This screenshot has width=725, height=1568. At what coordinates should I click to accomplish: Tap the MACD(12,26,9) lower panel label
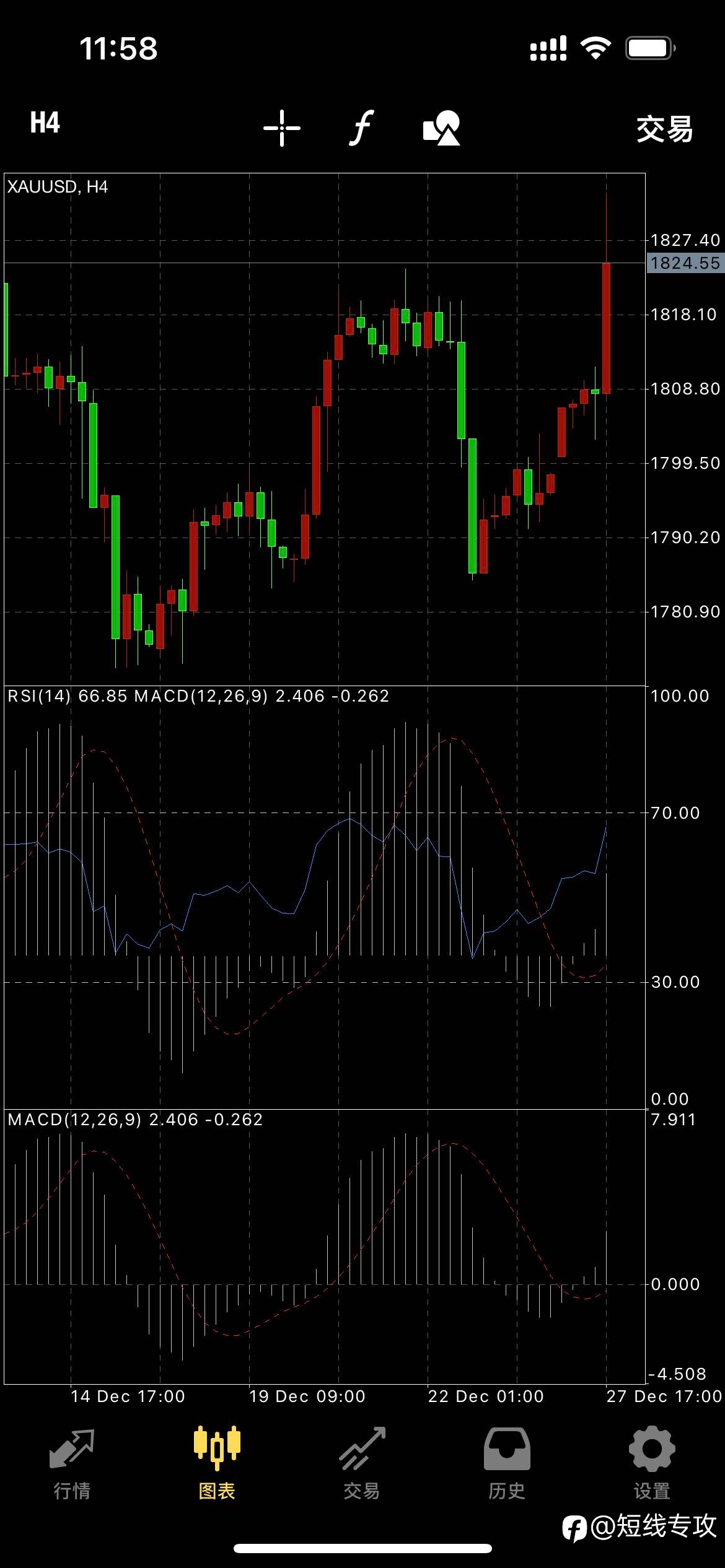pos(135,1120)
